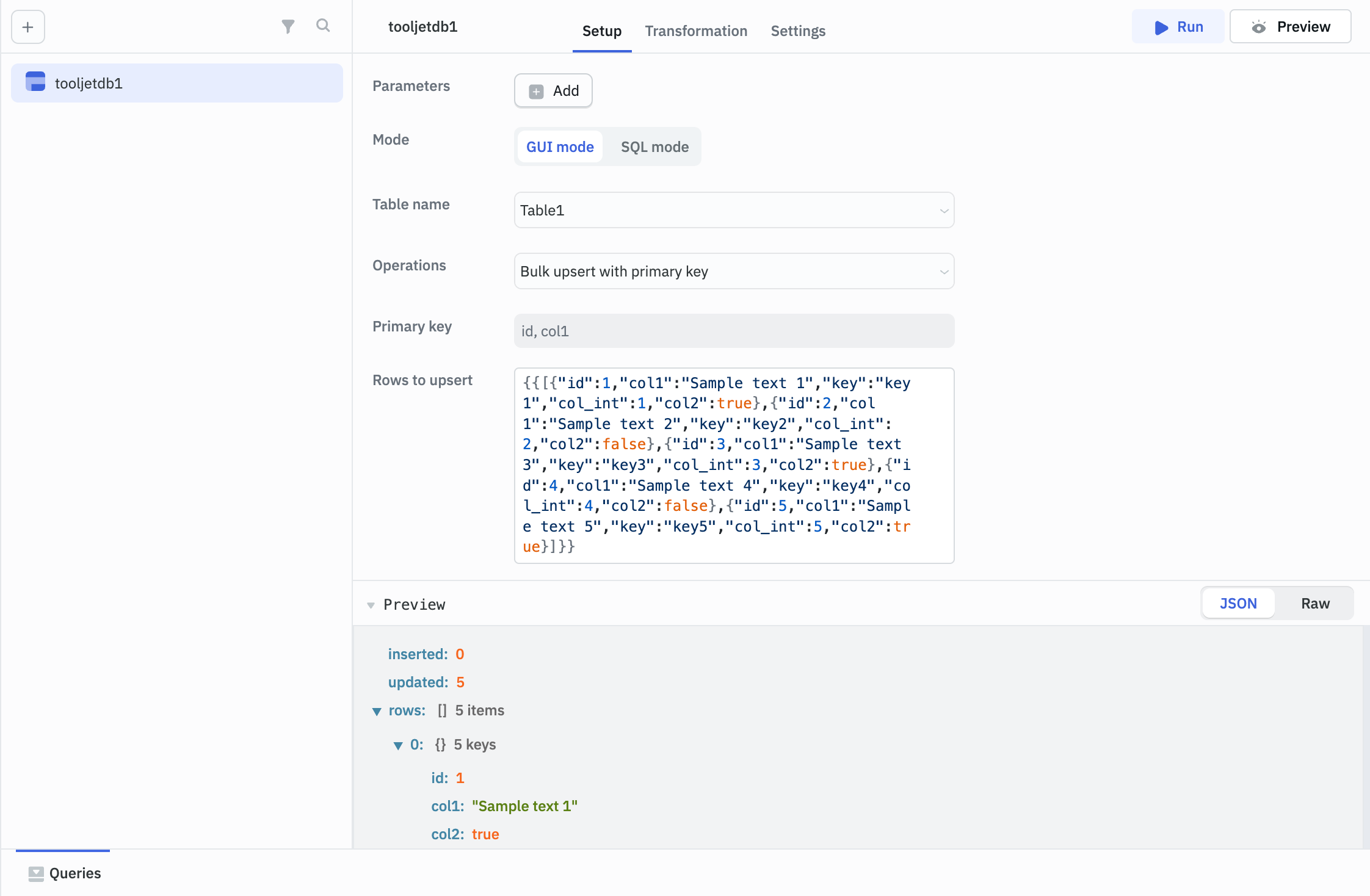Click the Run button's play icon
Image resolution: width=1370 pixels, height=896 pixels.
coord(1161,27)
